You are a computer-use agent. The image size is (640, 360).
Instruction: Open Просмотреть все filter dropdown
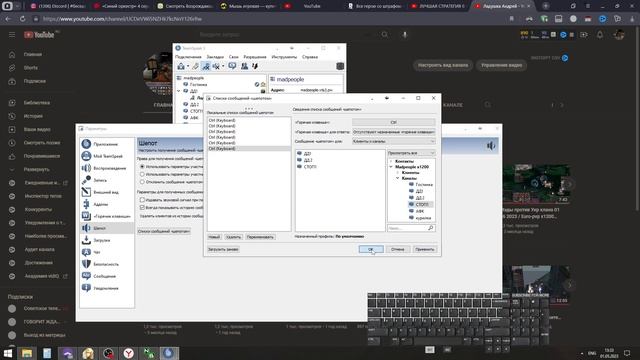tap(411, 153)
